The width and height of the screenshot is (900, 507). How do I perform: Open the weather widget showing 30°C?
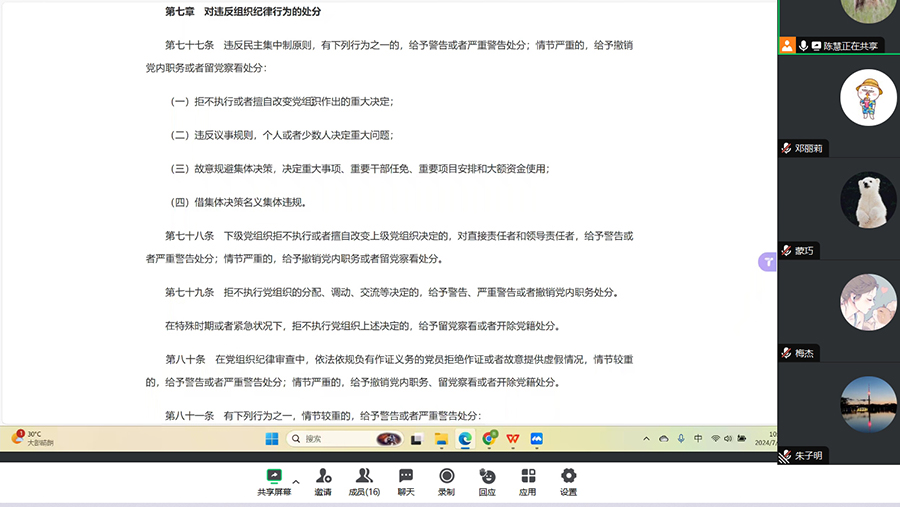[32, 438]
